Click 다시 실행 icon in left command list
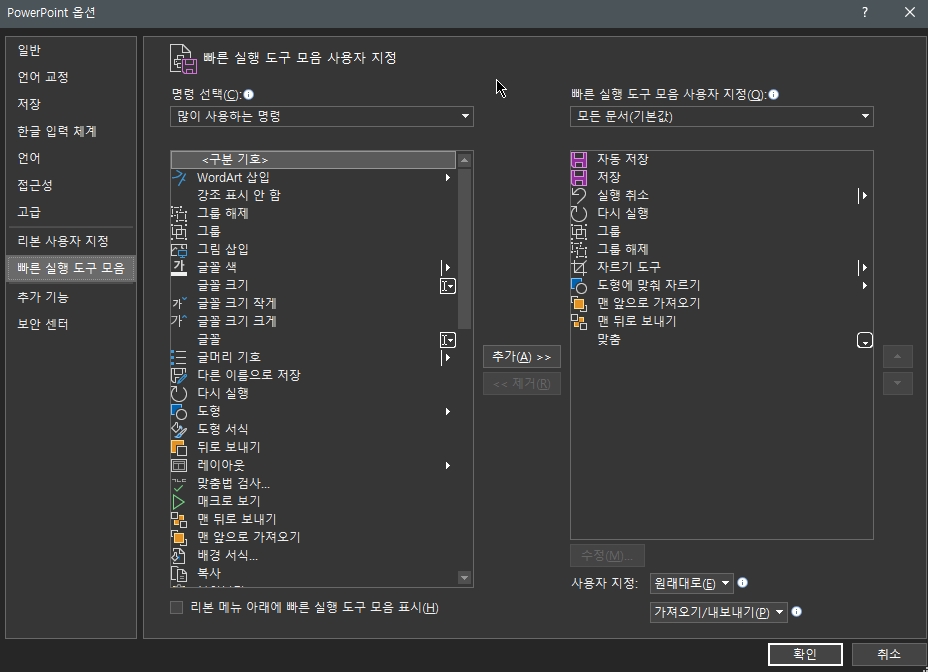The height and width of the screenshot is (672, 928). [179, 393]
